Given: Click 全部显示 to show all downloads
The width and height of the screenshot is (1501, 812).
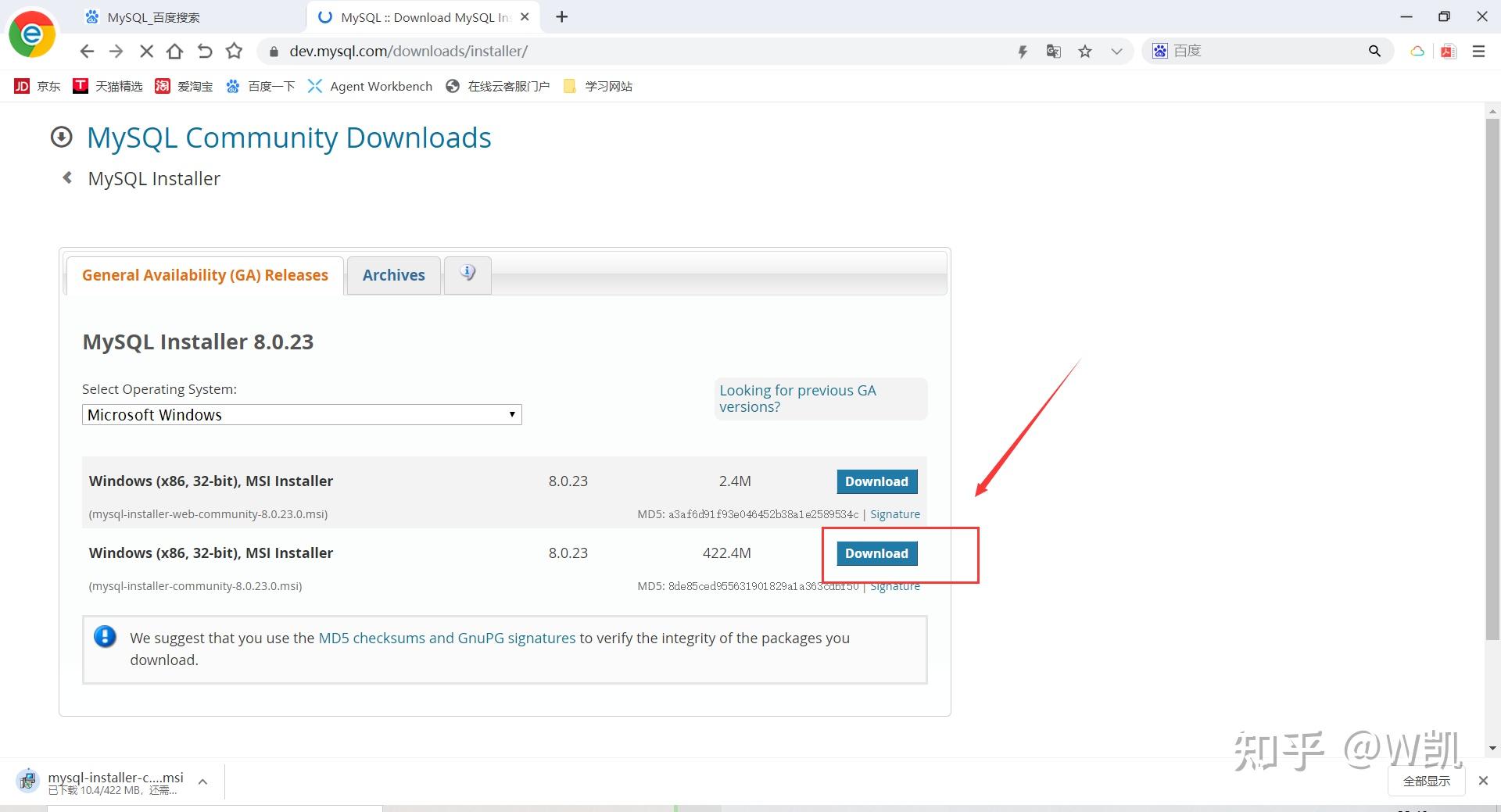Looking at the screenshot, I should (x=1427, y=781).
